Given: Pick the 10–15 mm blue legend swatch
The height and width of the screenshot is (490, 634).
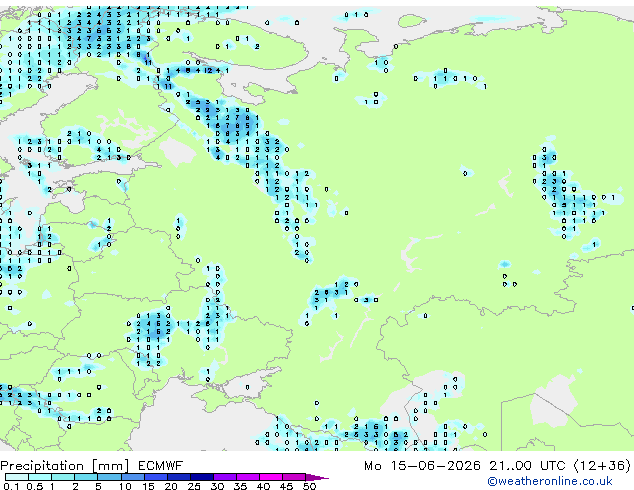Looking at the screenshot, I should point(133,477).
